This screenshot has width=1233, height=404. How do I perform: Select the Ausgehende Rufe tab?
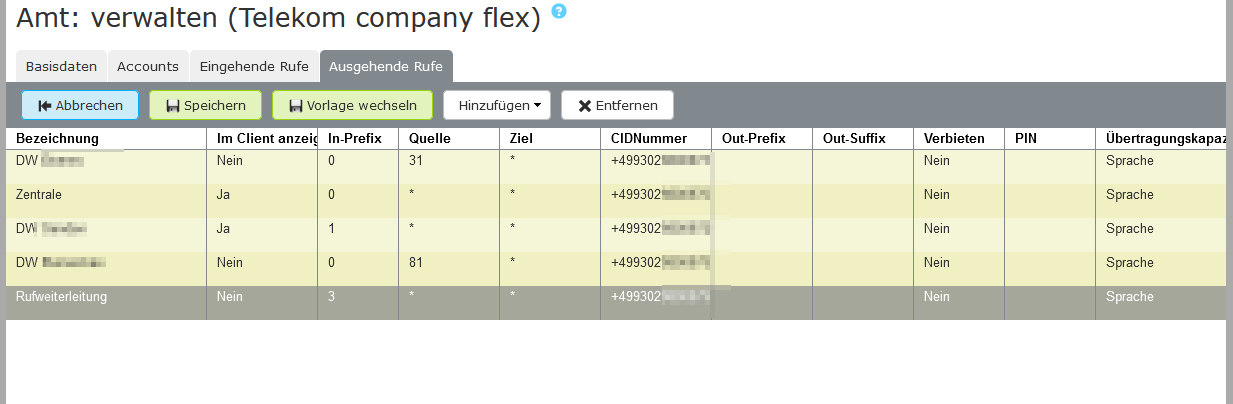pyautogui.click(x=387, y=67)
